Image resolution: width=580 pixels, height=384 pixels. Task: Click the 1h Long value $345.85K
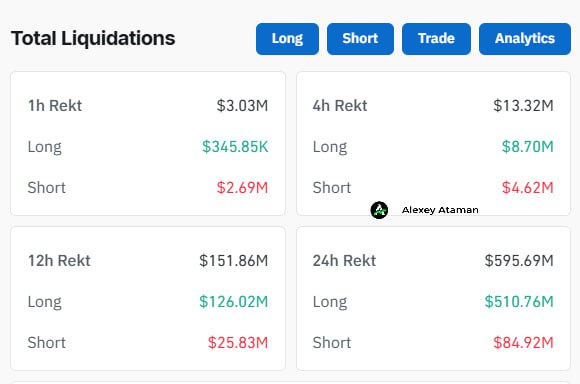click(x=235, y=147)
